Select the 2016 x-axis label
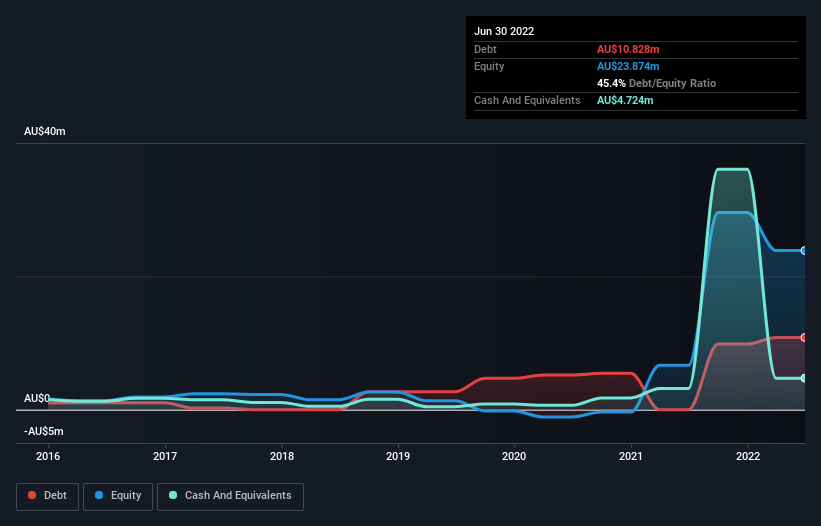 (x=48, y=456)
